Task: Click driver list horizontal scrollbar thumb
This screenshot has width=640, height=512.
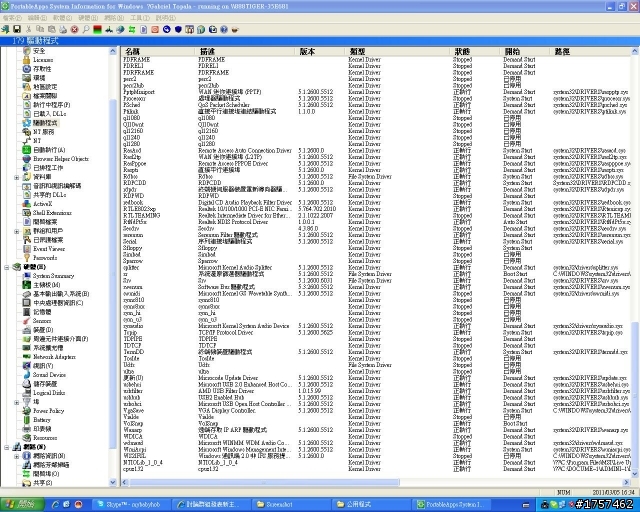Action: point(264,482)
